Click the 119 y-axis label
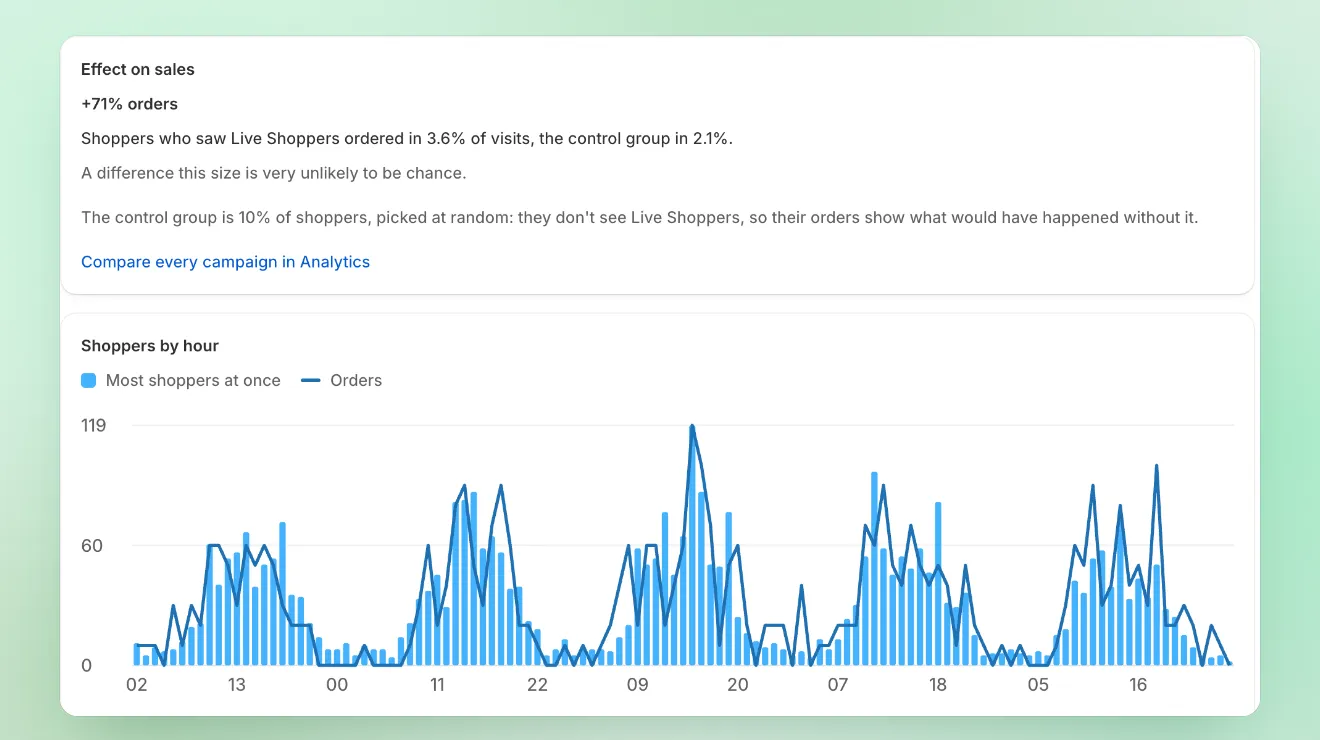Viewport: 1320px width, 740px height. [93, 426]
